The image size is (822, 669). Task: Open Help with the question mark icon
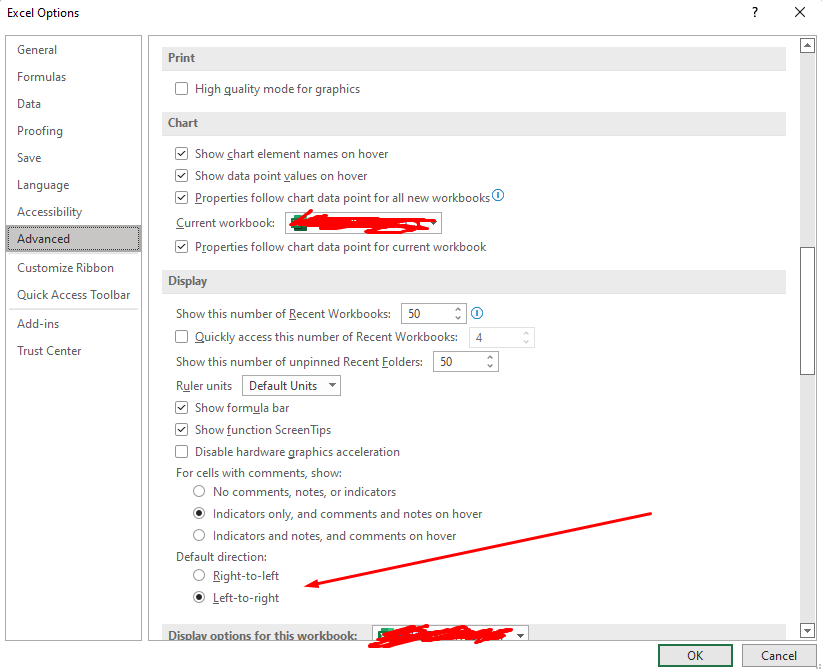coord(755,12)
